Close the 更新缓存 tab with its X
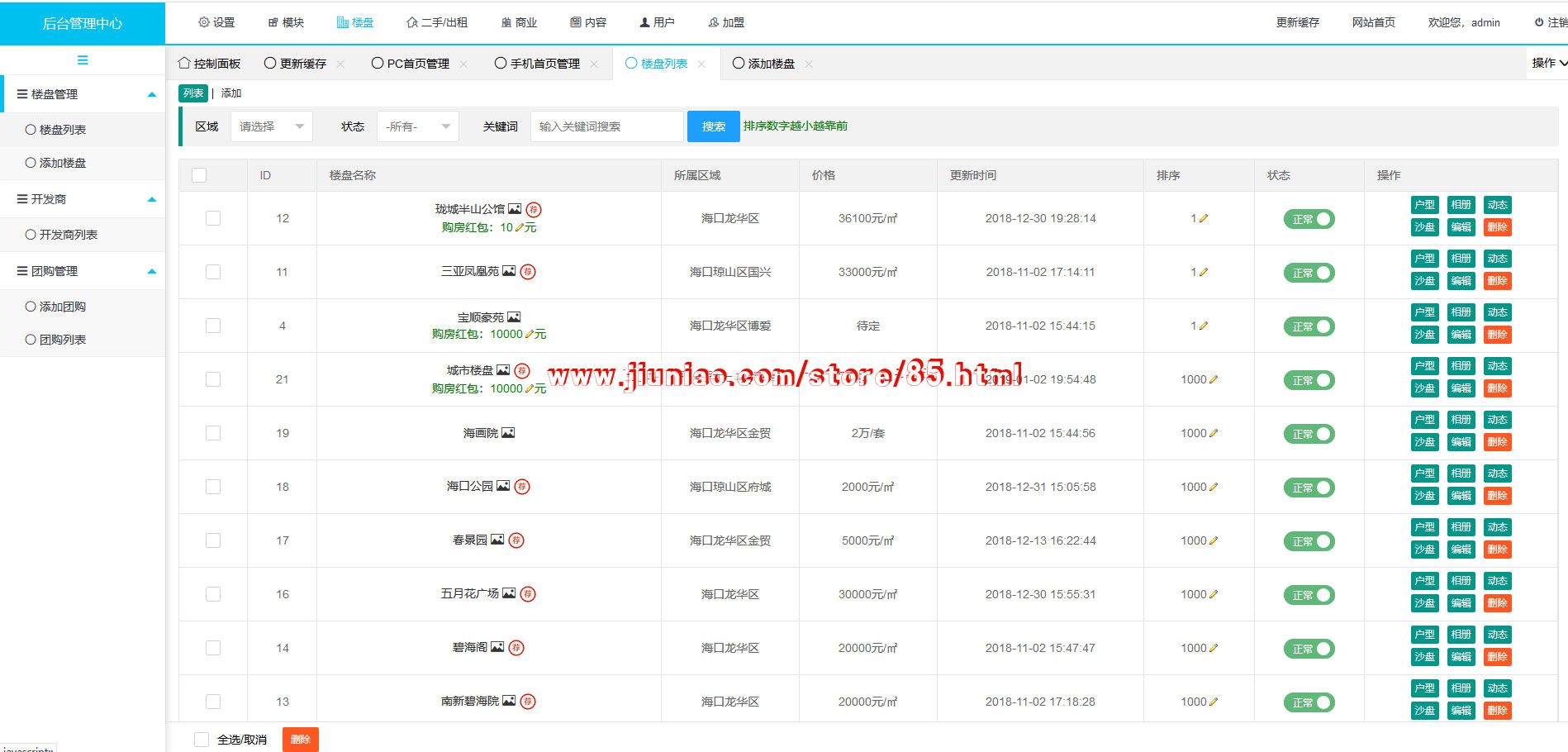 [340, 64]
